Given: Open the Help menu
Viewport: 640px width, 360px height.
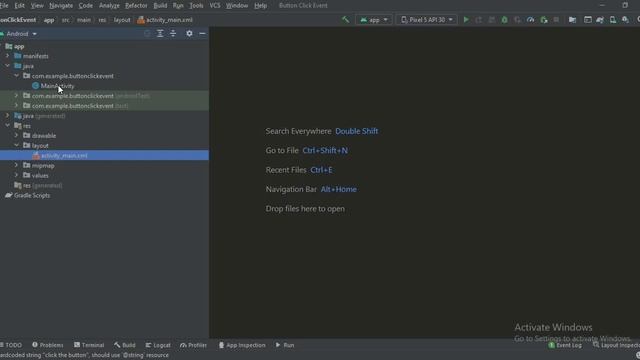Looking at the screenshot, I should tap(260, 6).
